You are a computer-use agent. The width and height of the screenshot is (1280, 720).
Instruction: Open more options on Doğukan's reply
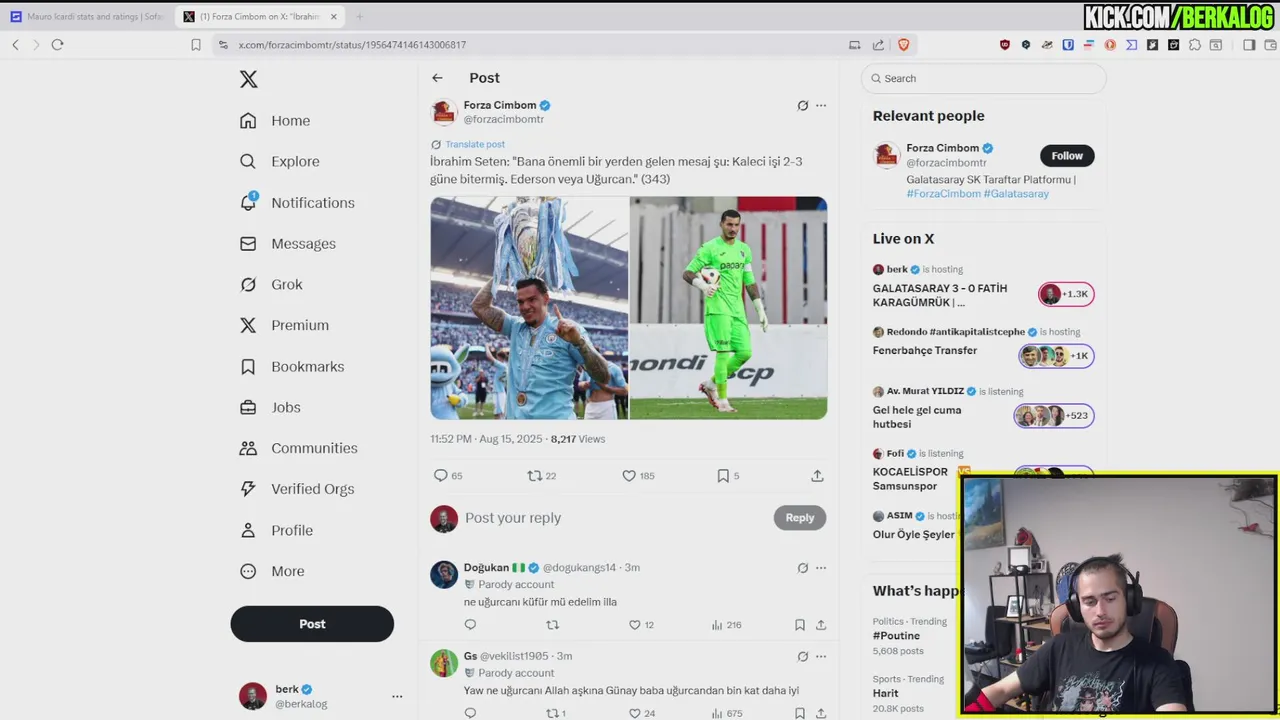[x=821, y=568]
